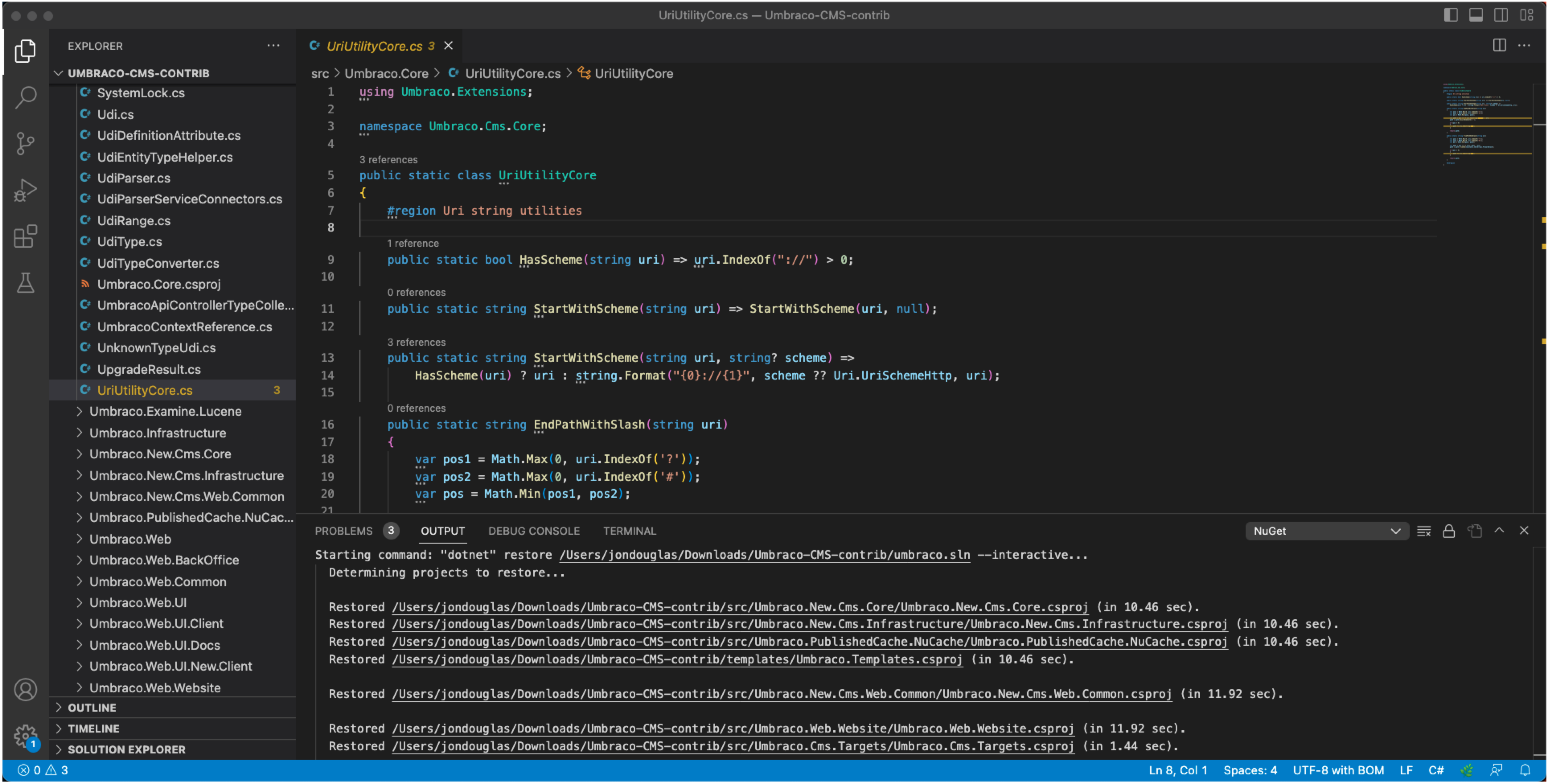1548x784 pixels.
Task: Change indentation via Spaces: 4
Action: 1250,771
